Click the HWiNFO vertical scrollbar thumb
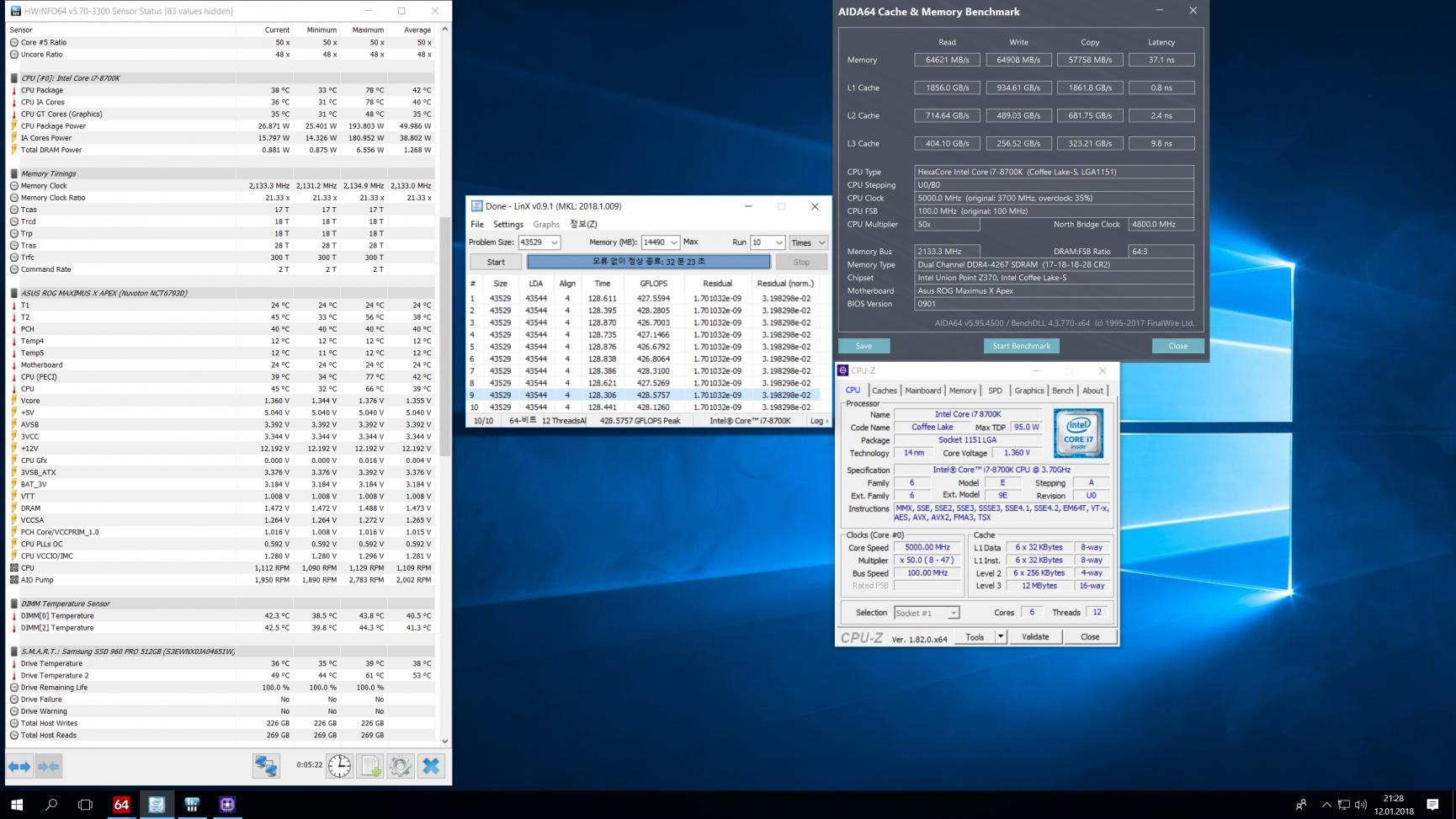 (x=444, y=337)
